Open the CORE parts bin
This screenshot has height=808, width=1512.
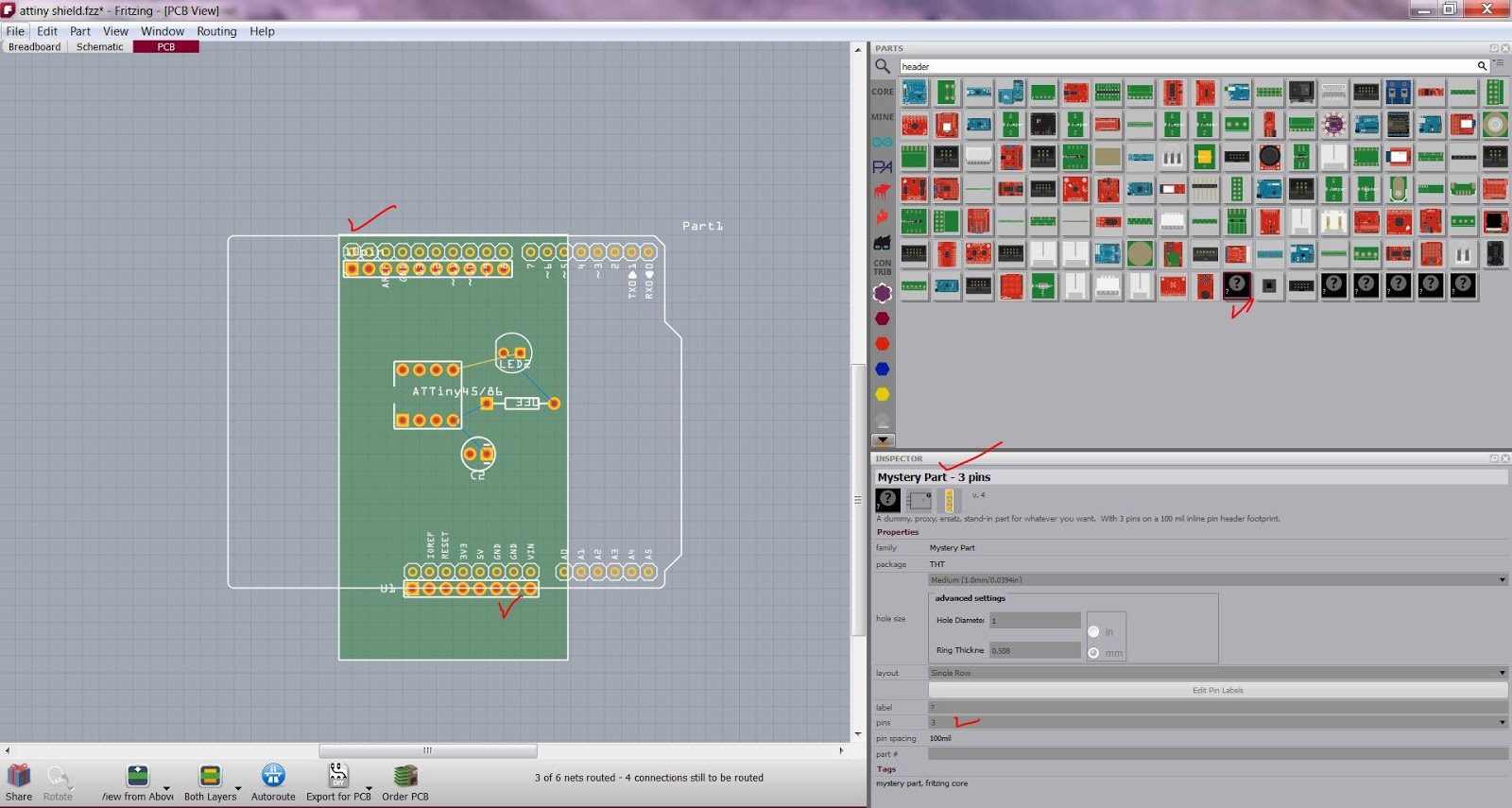tap(882, 92)
